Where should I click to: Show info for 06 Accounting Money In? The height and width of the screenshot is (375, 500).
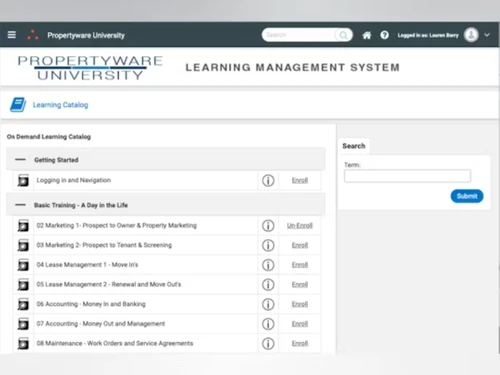pyautogui.click(x=268, y=304)
